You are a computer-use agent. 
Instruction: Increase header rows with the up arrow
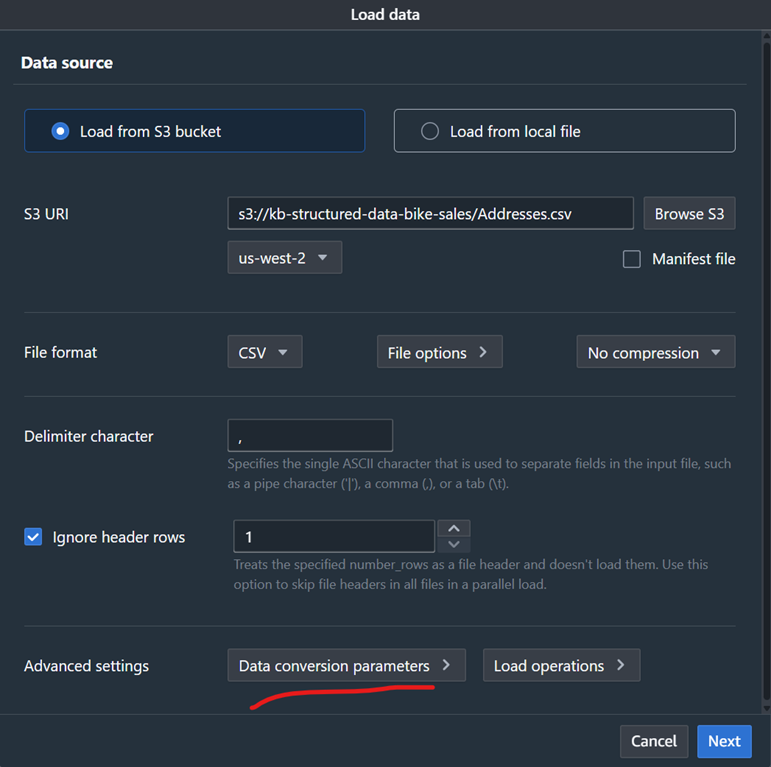[454, 528]
